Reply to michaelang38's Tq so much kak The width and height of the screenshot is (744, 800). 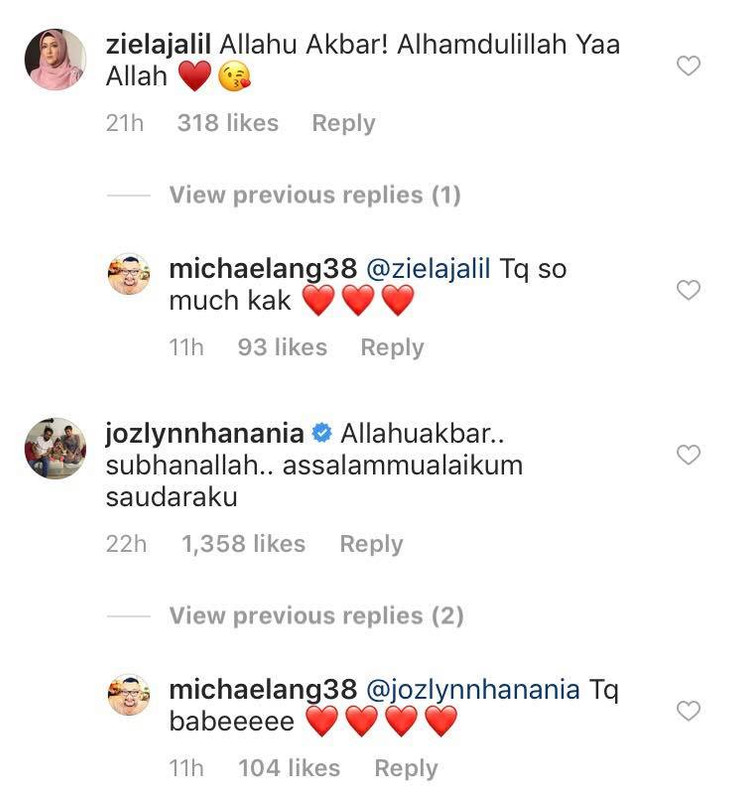tap(392, 348)
